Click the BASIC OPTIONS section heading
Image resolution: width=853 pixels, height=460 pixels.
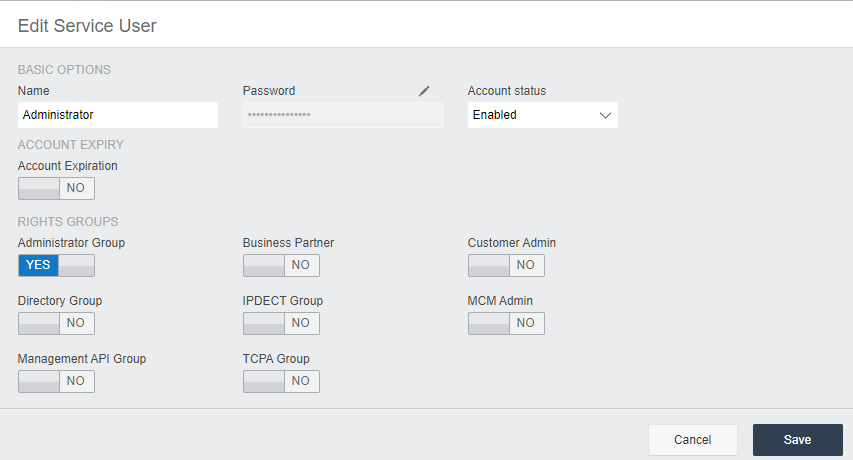coord(64,70)
